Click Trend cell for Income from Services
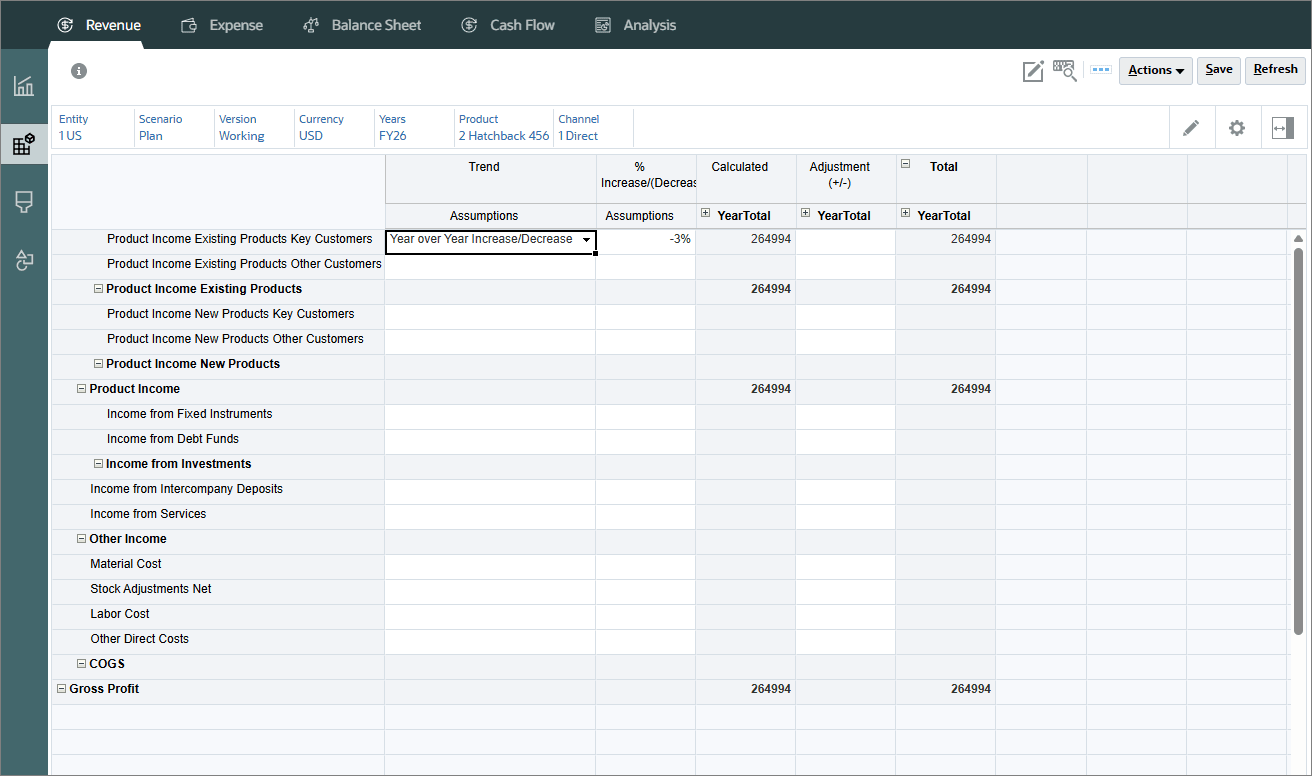 click(490, 517)
